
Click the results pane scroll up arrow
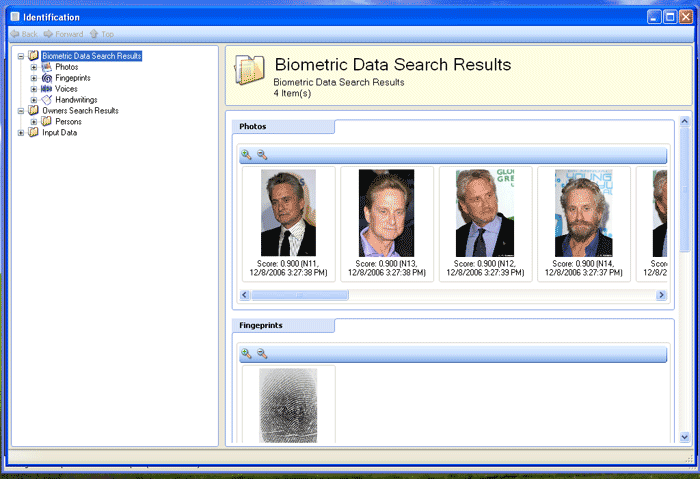click(684, 121)
